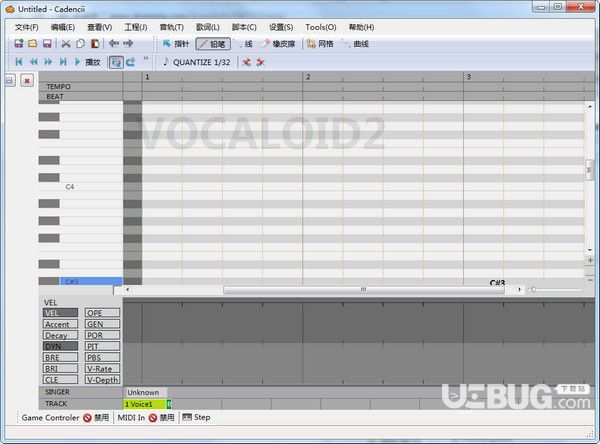Image resolution: width=600 pixels, height=444 pixels.
Task: Click the fast forward button
Action: 48,62
